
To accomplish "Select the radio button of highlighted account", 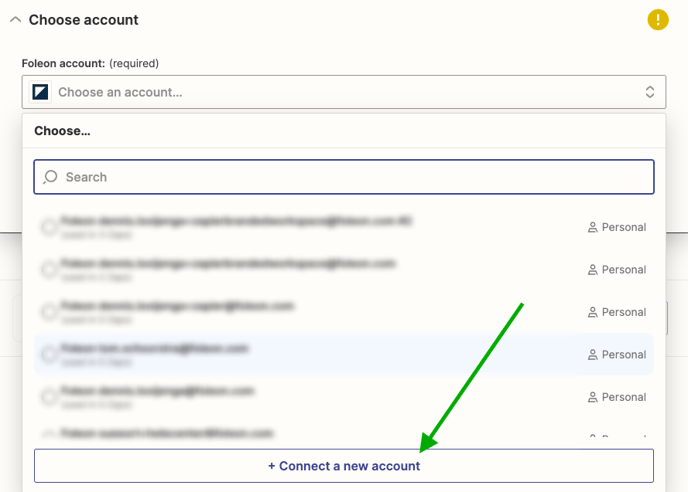I will pyautogui.click(x=48, y=355).
